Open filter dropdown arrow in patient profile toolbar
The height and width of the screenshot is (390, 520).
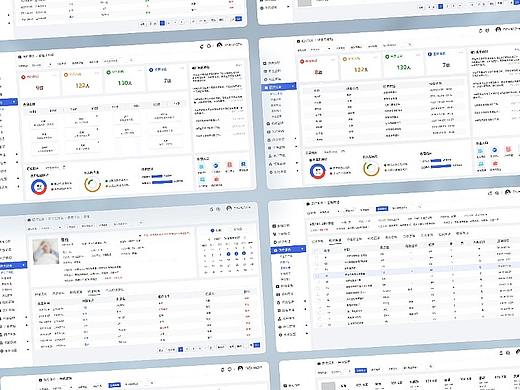pos(60,227)
